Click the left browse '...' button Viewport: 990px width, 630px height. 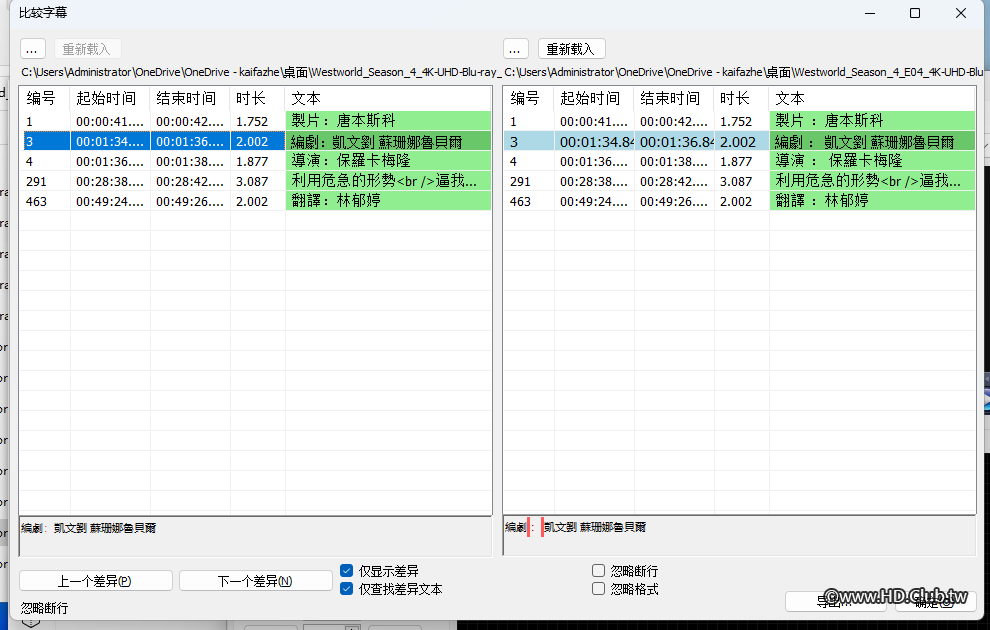(x=32, y=49)
